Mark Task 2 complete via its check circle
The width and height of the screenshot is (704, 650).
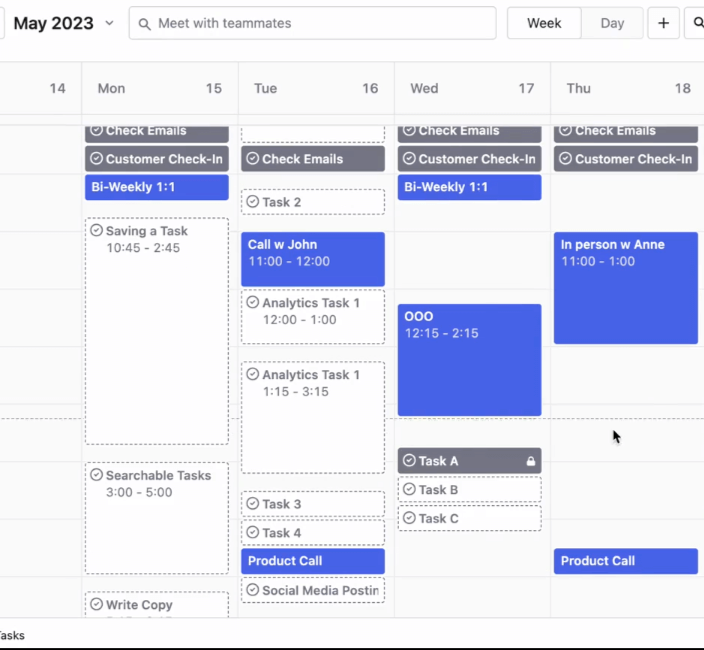pyautogui.click(x=253, y=202)
